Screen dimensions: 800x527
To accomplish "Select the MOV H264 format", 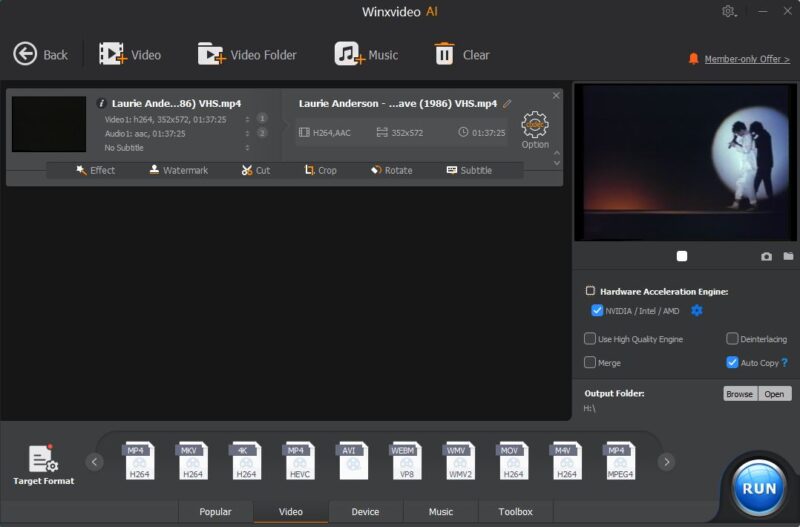I will pos(513,461).
